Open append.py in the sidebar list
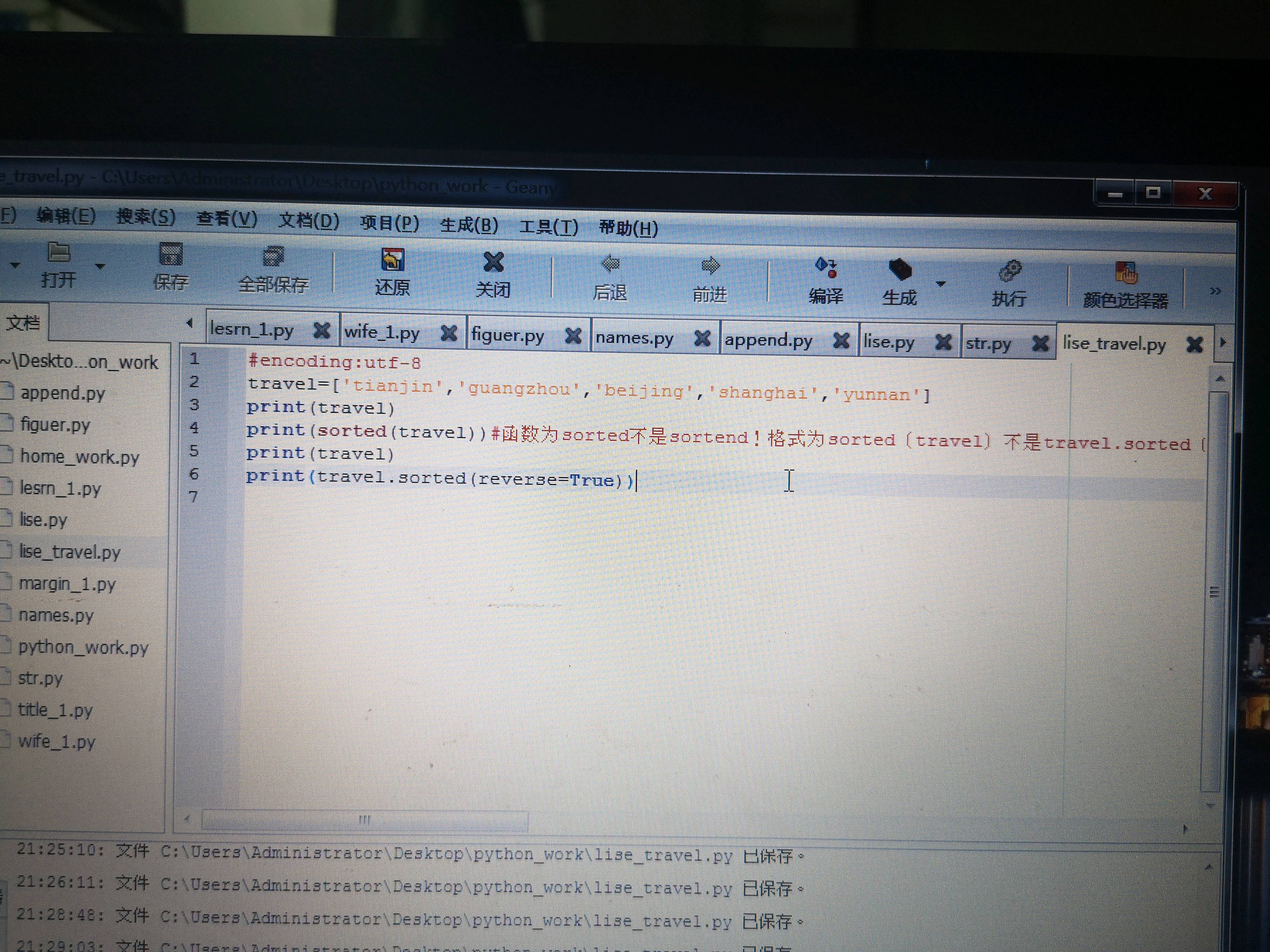This screenshot has height=952, width=1270. point(63,394)
